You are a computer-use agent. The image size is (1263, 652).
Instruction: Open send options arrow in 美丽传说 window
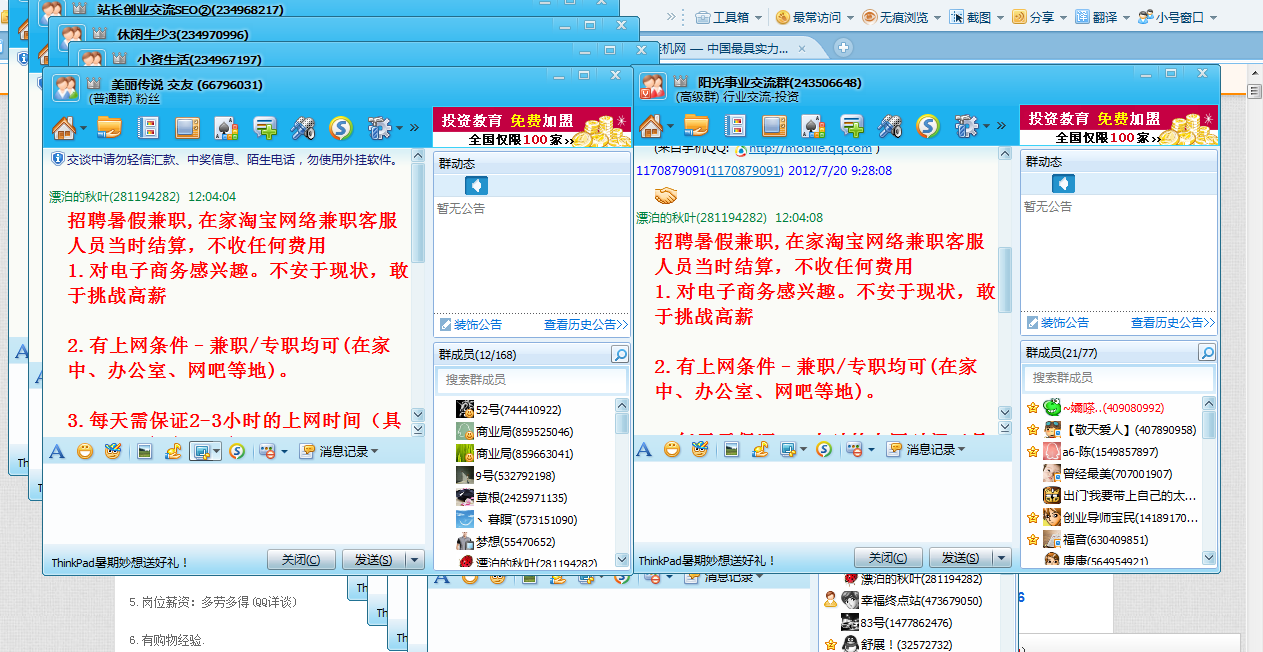(x=415, y=559)
